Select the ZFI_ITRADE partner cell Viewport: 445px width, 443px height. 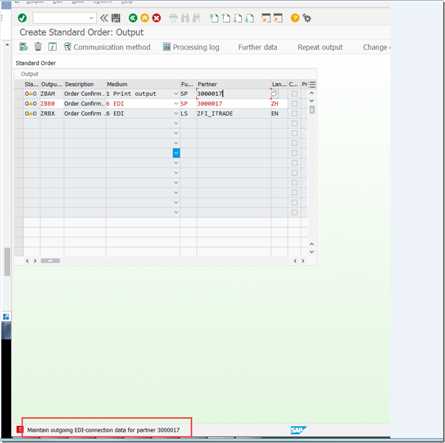click(233, 114)
